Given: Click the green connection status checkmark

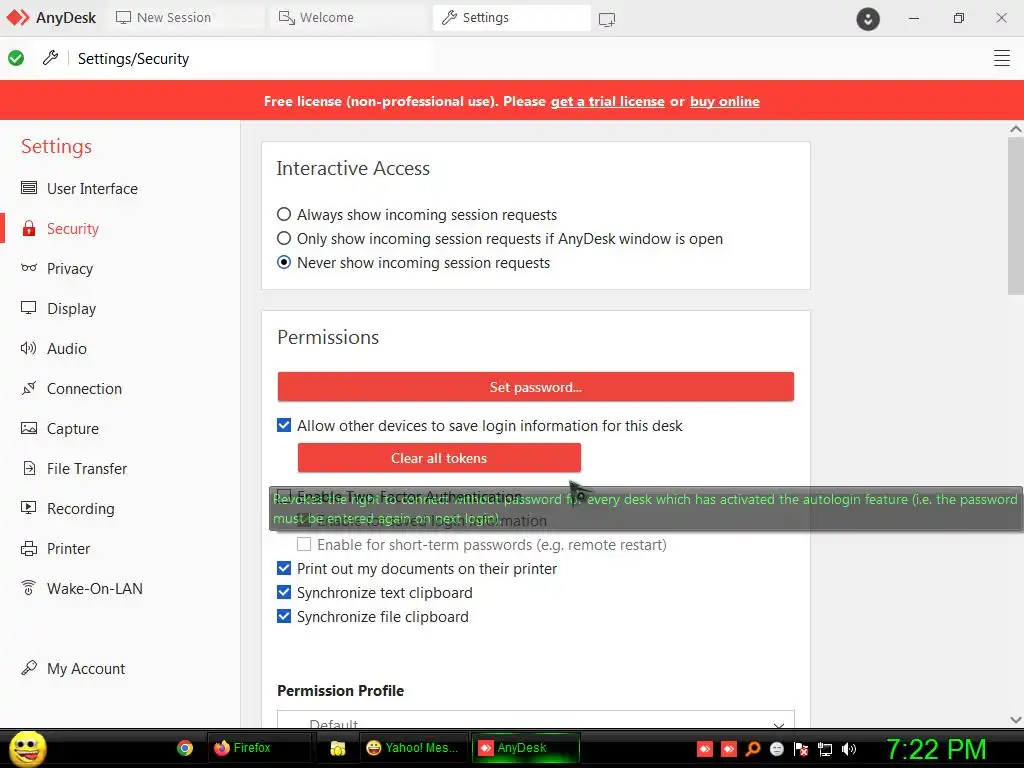Looking at the screenshot, I should [x=16, y=58].
